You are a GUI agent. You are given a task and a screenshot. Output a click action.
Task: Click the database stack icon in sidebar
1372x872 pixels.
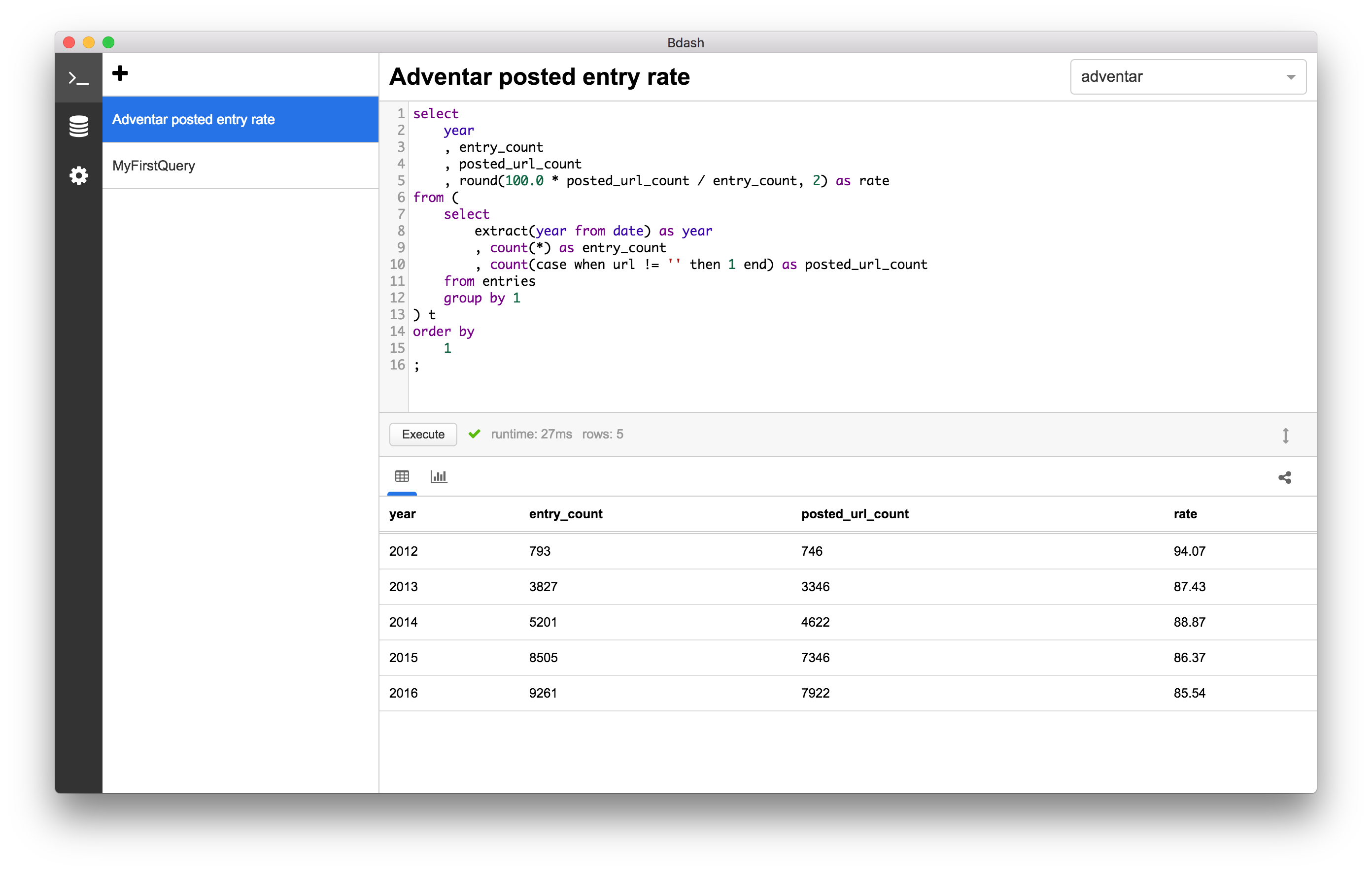78,126
